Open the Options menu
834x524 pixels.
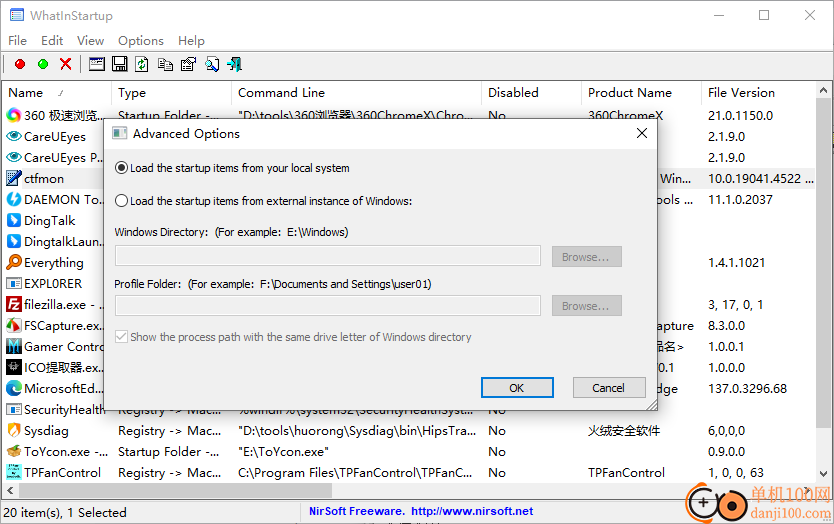point(141,40)
